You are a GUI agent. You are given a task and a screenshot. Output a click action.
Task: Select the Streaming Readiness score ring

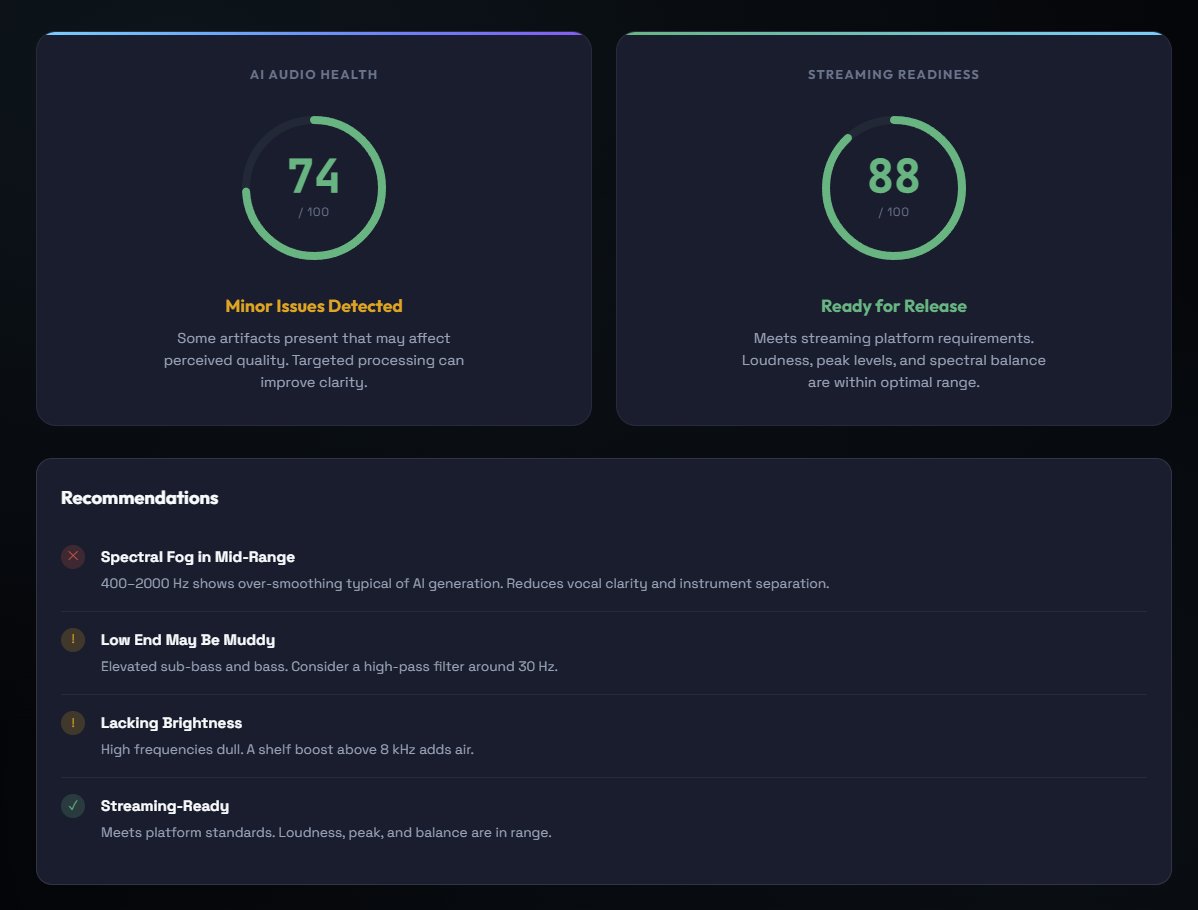coord(894,188)
